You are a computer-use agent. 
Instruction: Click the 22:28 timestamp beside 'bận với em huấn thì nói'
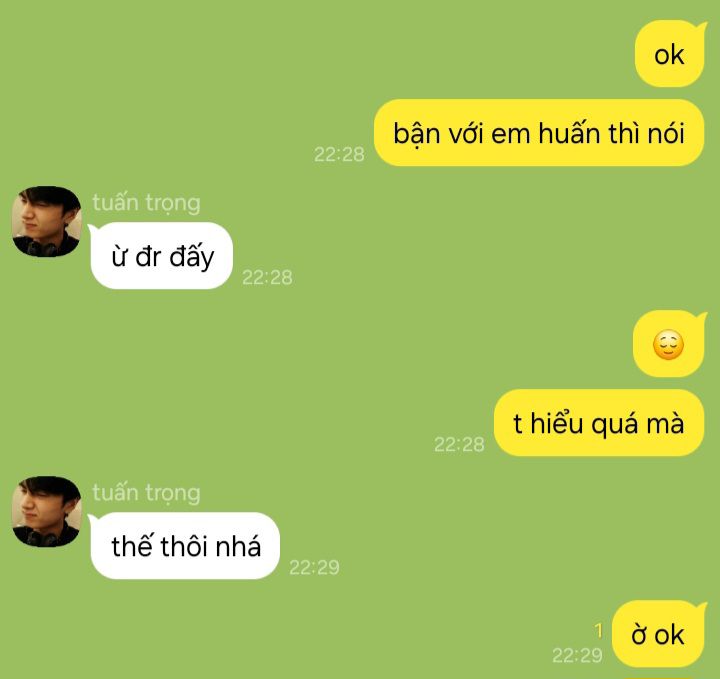(339, 154)
